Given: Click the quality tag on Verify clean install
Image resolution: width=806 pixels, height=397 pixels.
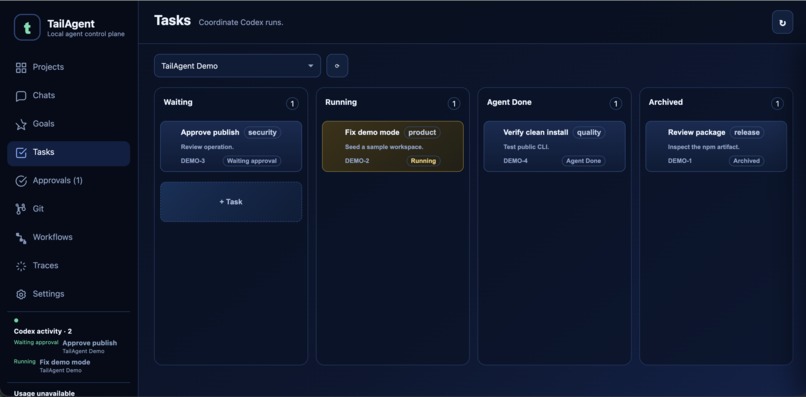Looking at the screenshot, I should point(589,132).
